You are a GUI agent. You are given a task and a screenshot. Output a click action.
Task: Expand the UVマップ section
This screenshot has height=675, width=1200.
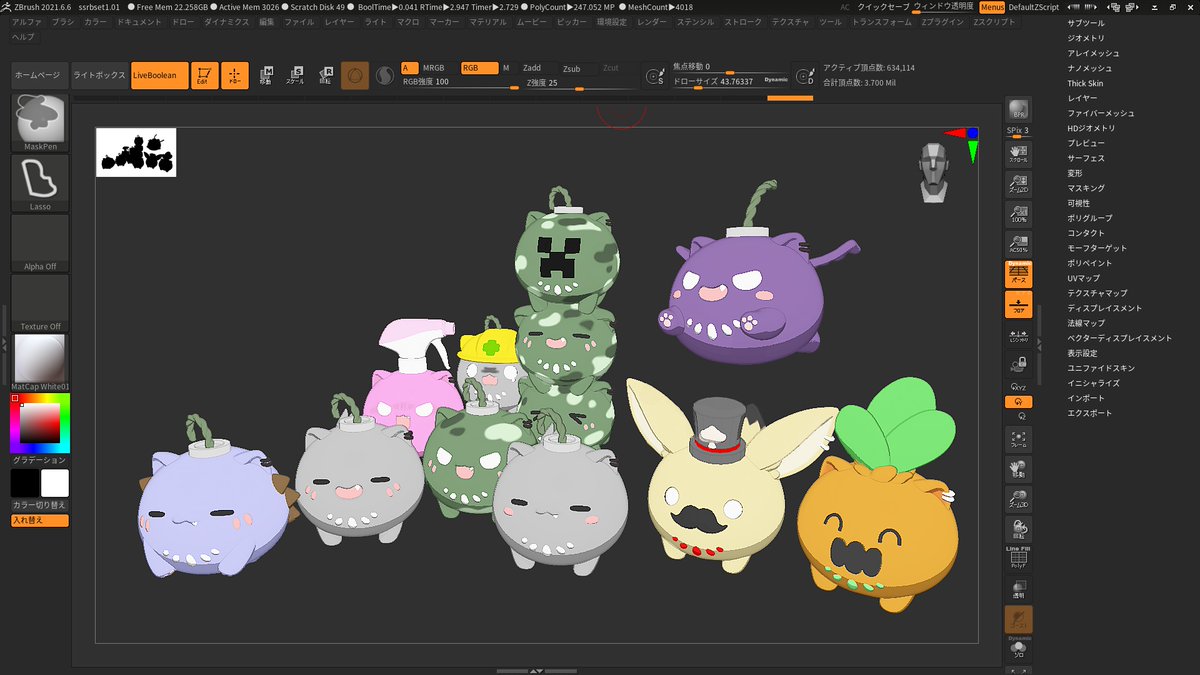1083,278
